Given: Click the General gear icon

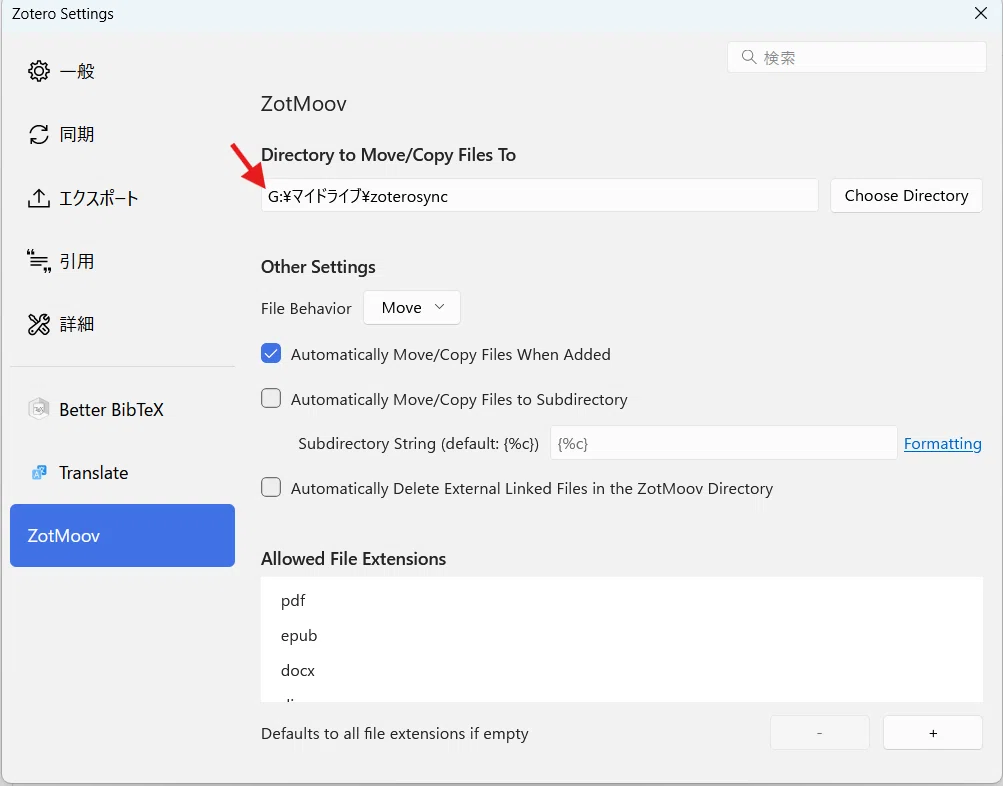Looking at the screenshot, I should coord(38,71).
